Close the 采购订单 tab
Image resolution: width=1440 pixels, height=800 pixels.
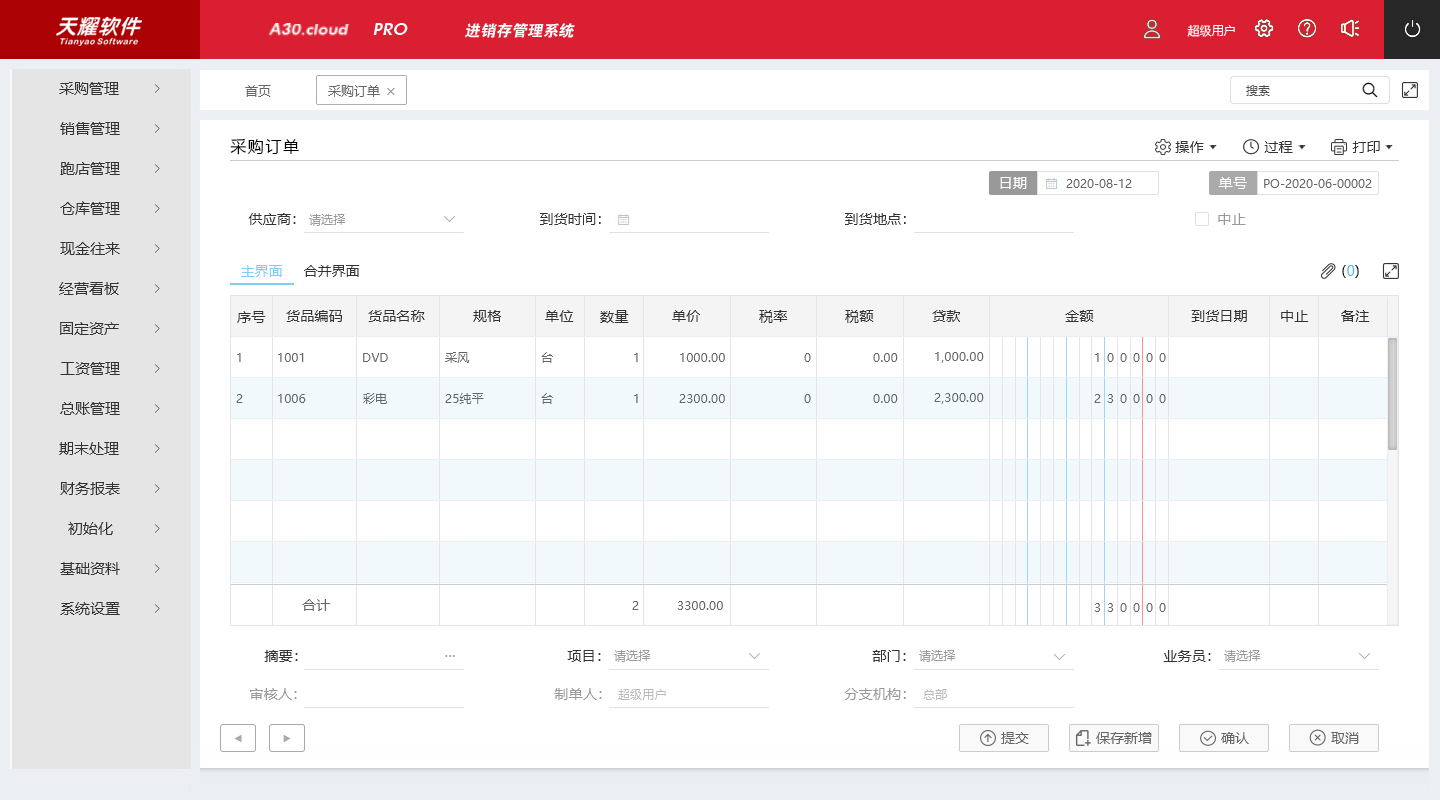391,91
